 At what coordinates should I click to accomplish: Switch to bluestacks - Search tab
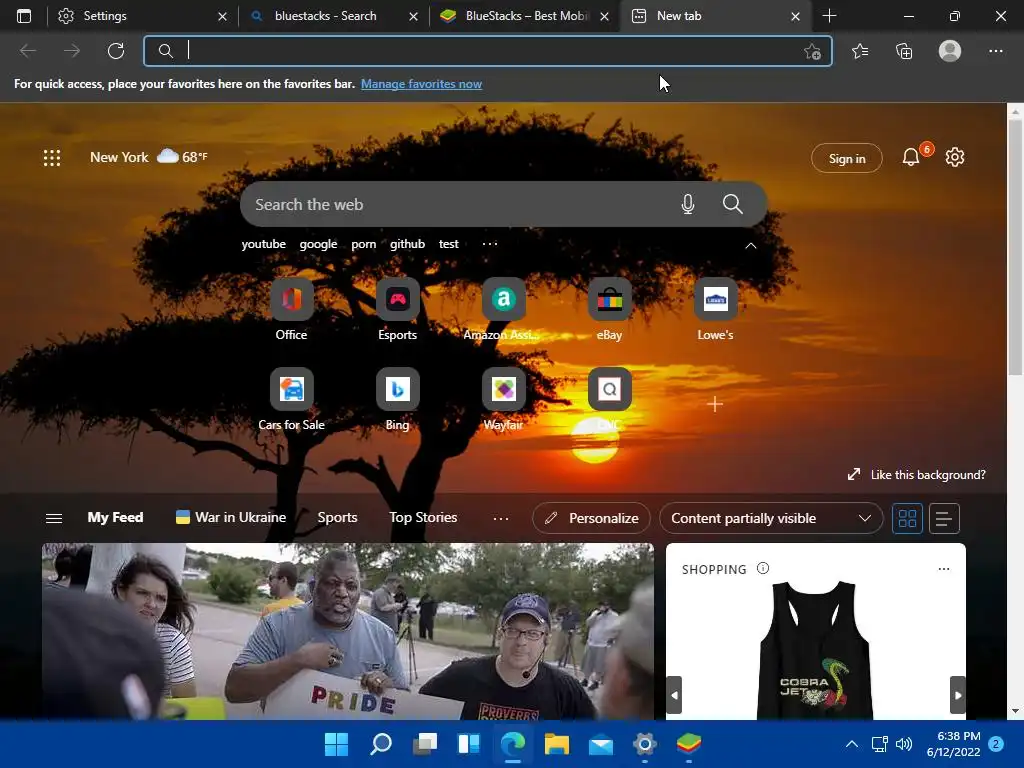pyautogui.click(x=334, y=16)
